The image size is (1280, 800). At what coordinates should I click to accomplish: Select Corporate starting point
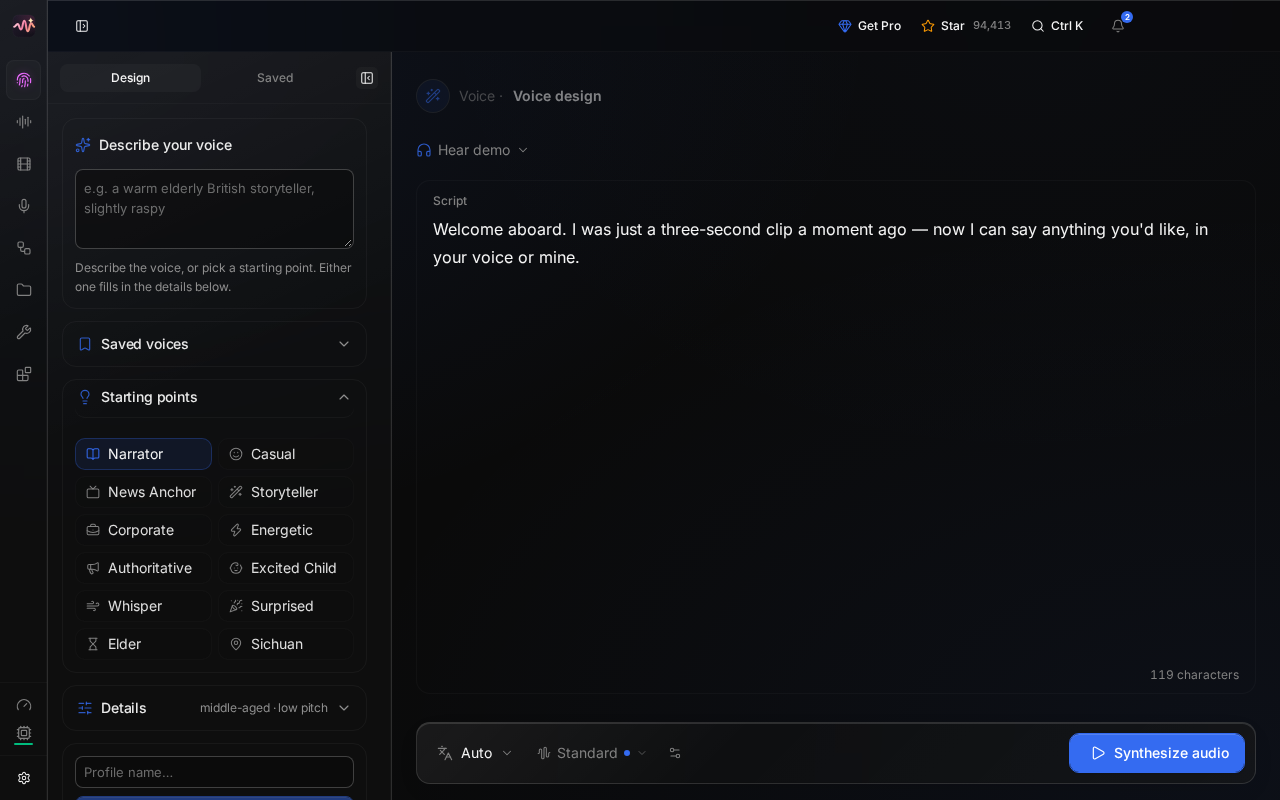[x=143, y=530]
